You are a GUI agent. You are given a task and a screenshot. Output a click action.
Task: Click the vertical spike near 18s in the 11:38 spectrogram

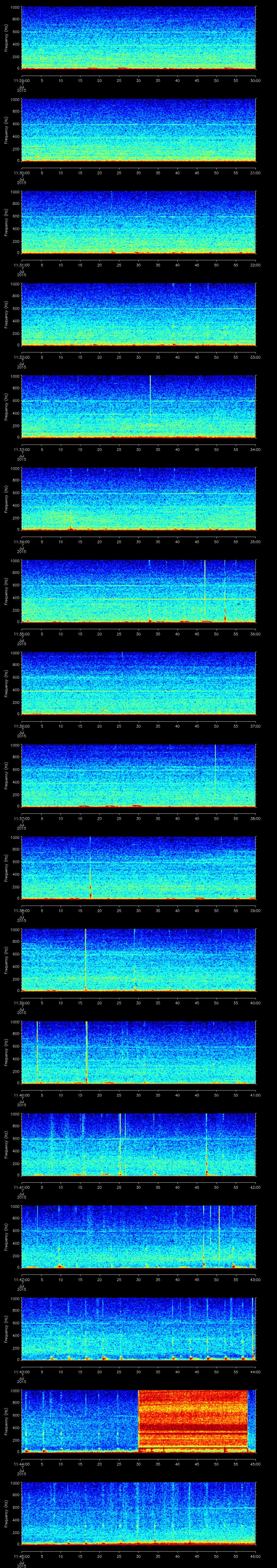click(x=90, y=868)
